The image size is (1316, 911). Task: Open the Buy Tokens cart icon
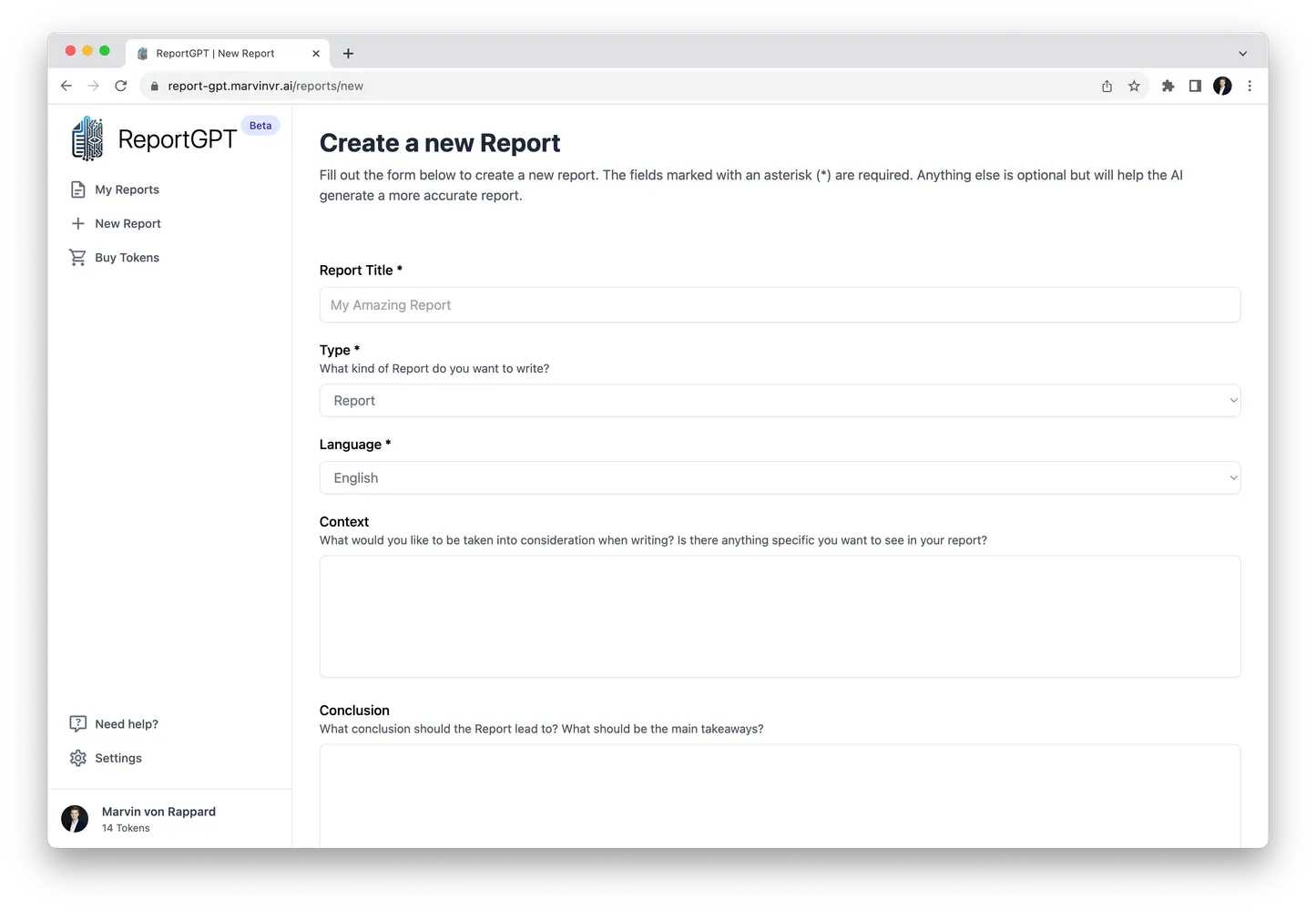[x=78, y=258]
